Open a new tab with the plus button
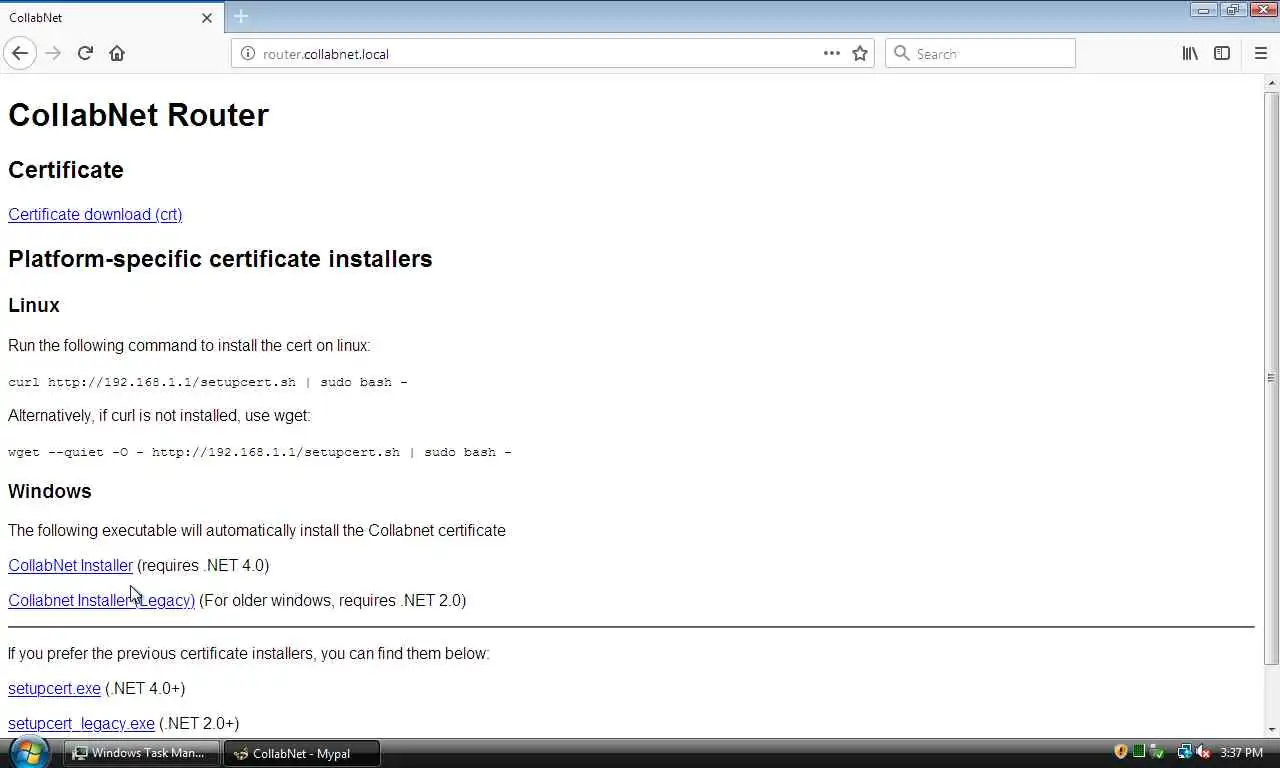This screenshot has width=1280, height=768. tap(241, 16)
